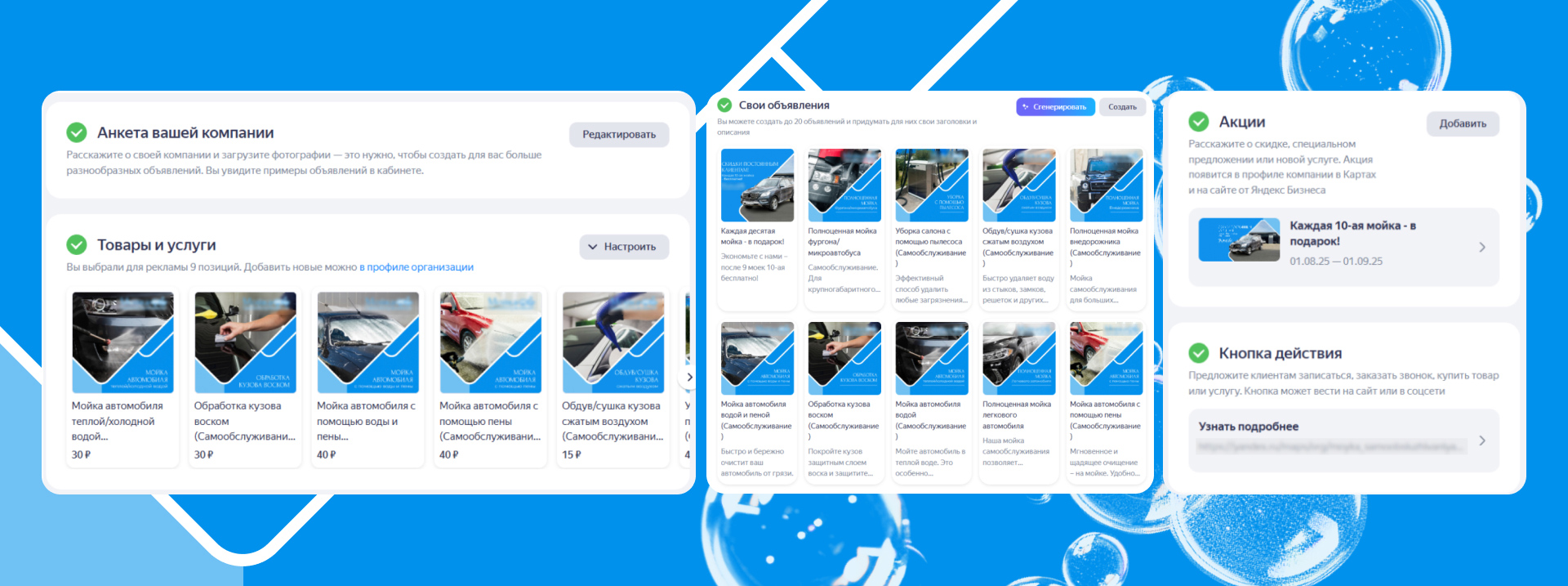Screen dimensions: 1568x586
Task: Click the purple Сгенерировать button
Action: click(x=1055, y=107)
